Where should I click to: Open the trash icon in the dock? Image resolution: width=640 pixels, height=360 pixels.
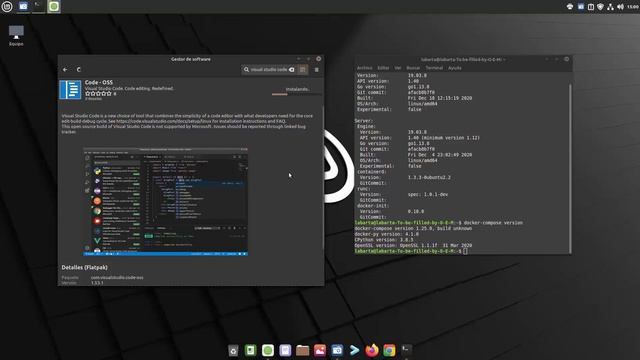[x=233, y=350]
